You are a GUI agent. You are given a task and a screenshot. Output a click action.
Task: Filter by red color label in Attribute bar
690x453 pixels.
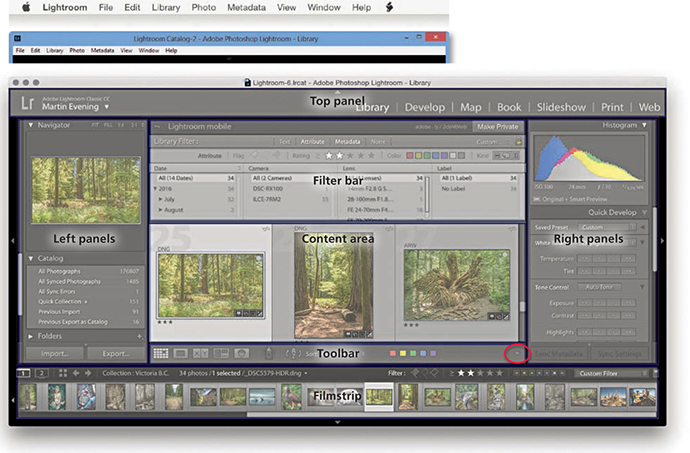(x=410, y=155)
